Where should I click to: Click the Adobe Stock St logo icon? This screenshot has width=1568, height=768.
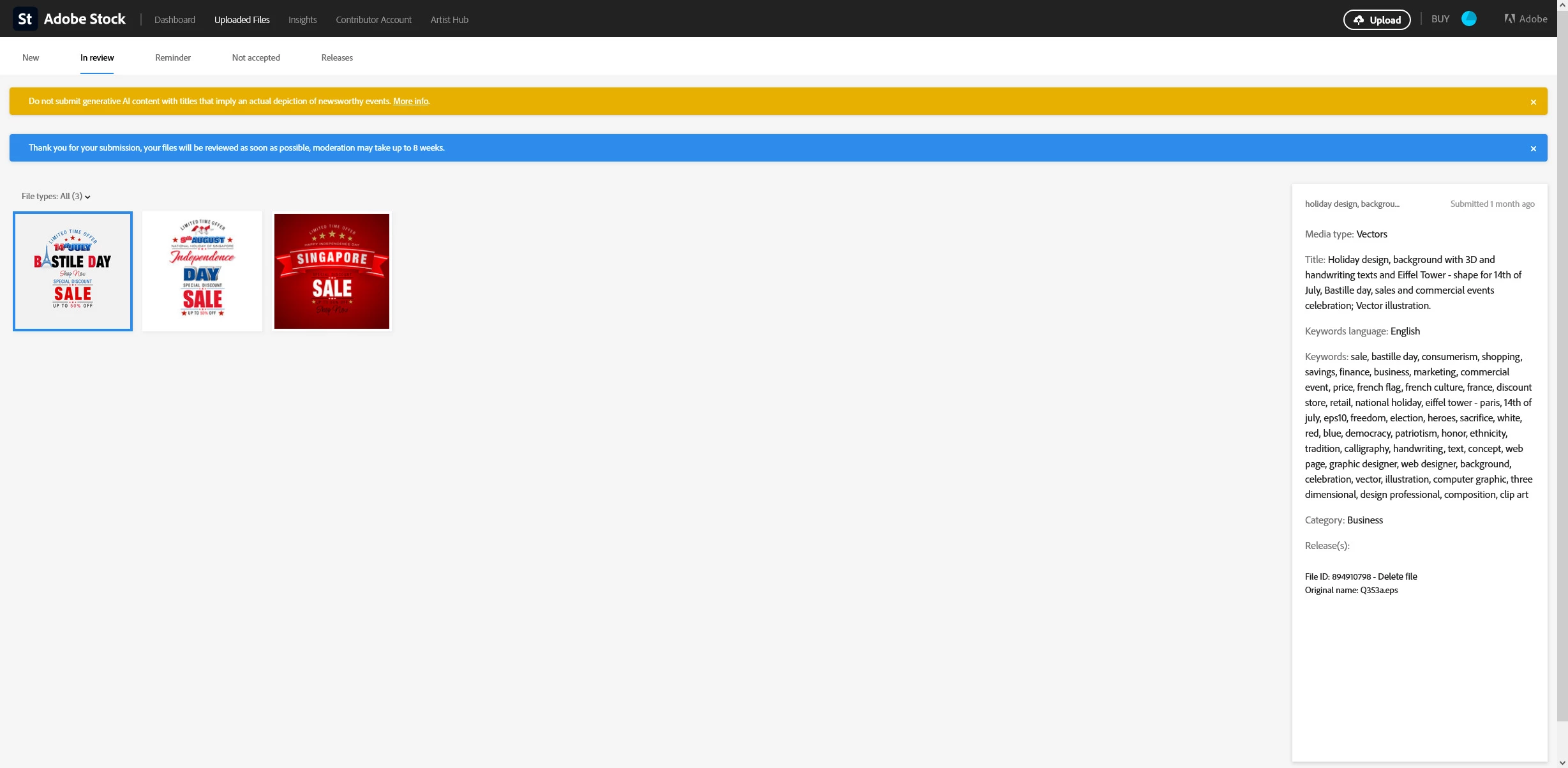(25, 19)
